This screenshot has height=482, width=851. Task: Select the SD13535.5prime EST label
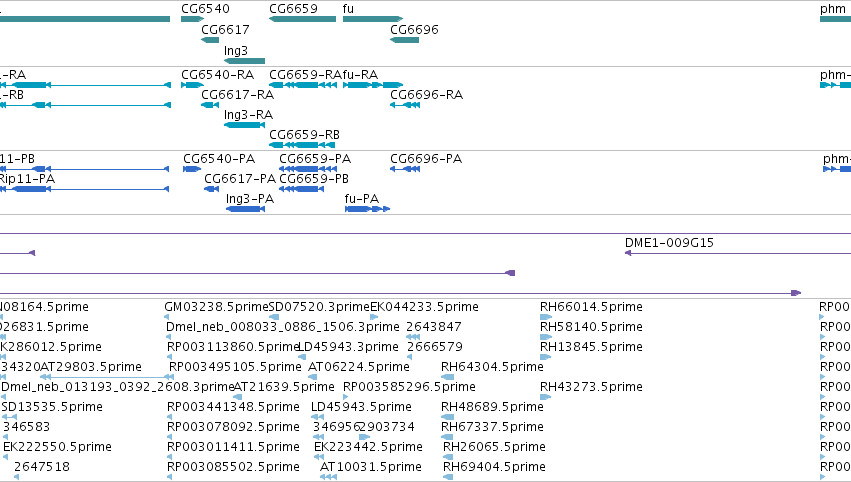pos(52,407)
